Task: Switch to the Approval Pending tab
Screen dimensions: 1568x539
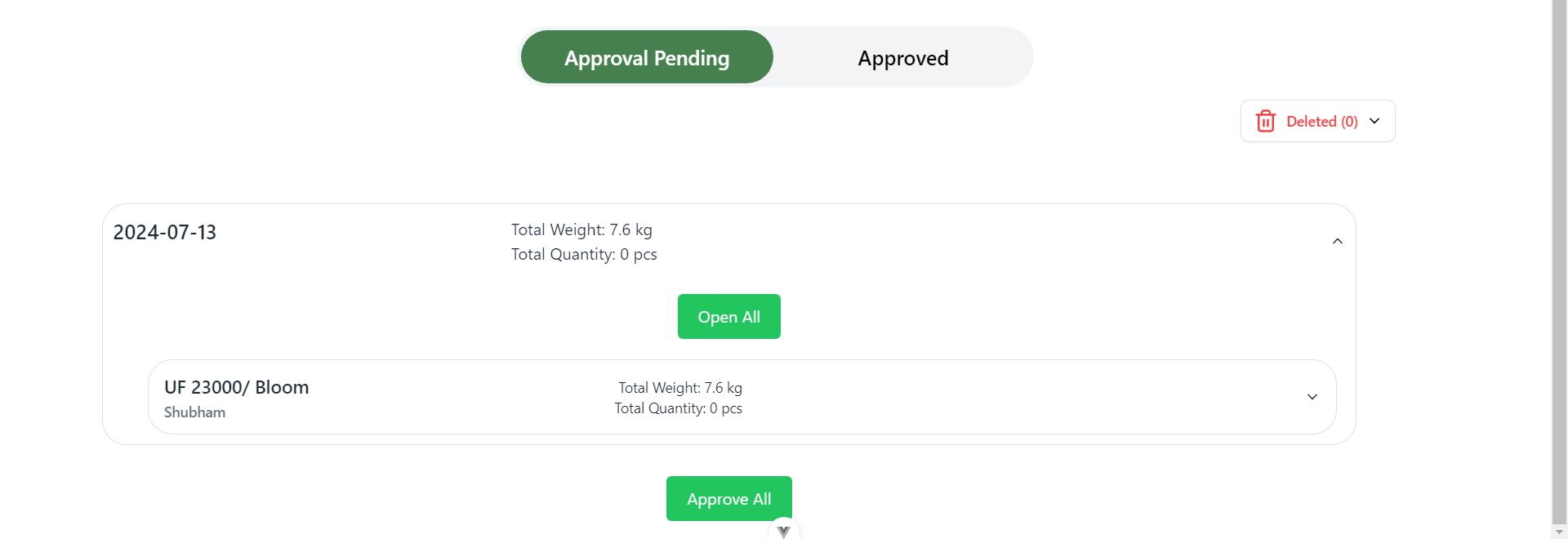Action: (x=647, y=57)
